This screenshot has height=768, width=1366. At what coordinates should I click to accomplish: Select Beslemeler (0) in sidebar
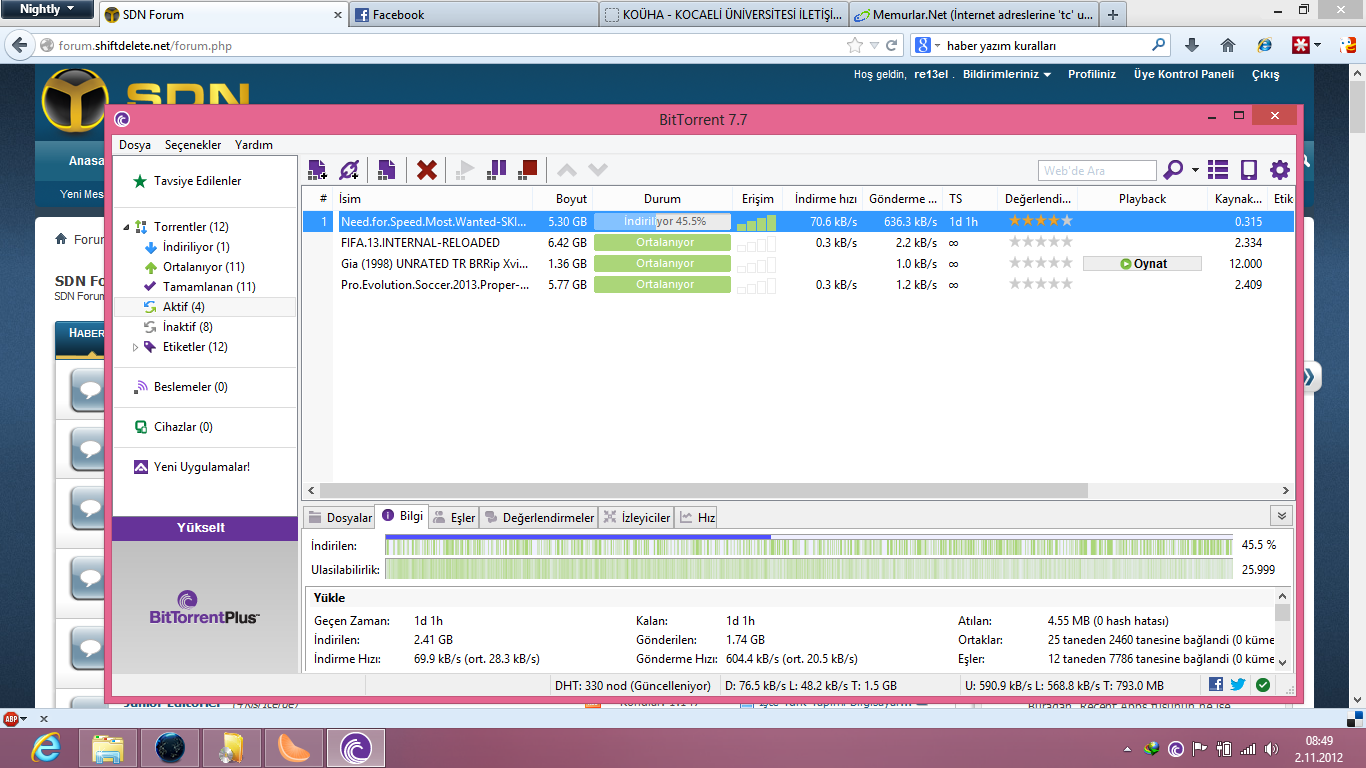point(190,387)
